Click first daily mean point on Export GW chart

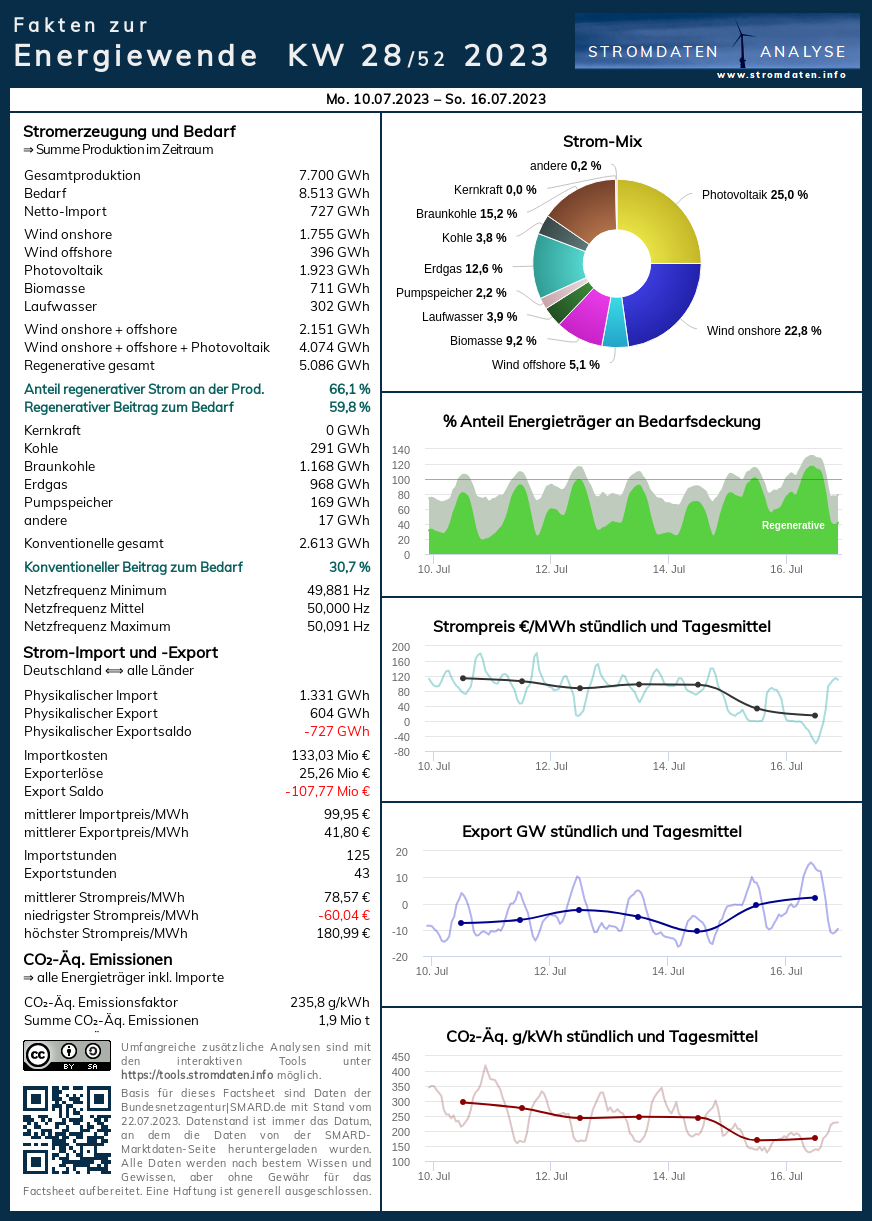[x=461, y=923]
